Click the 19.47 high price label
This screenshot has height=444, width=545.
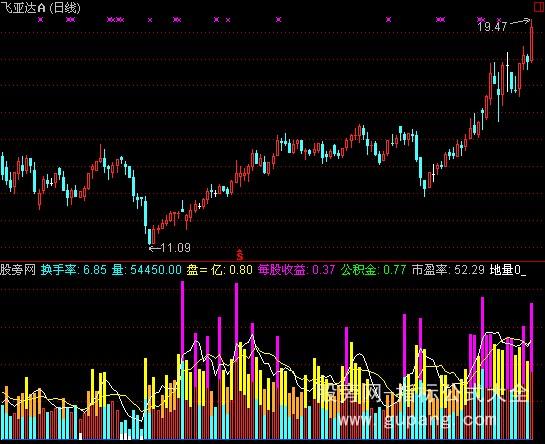(x=492, y=27)
